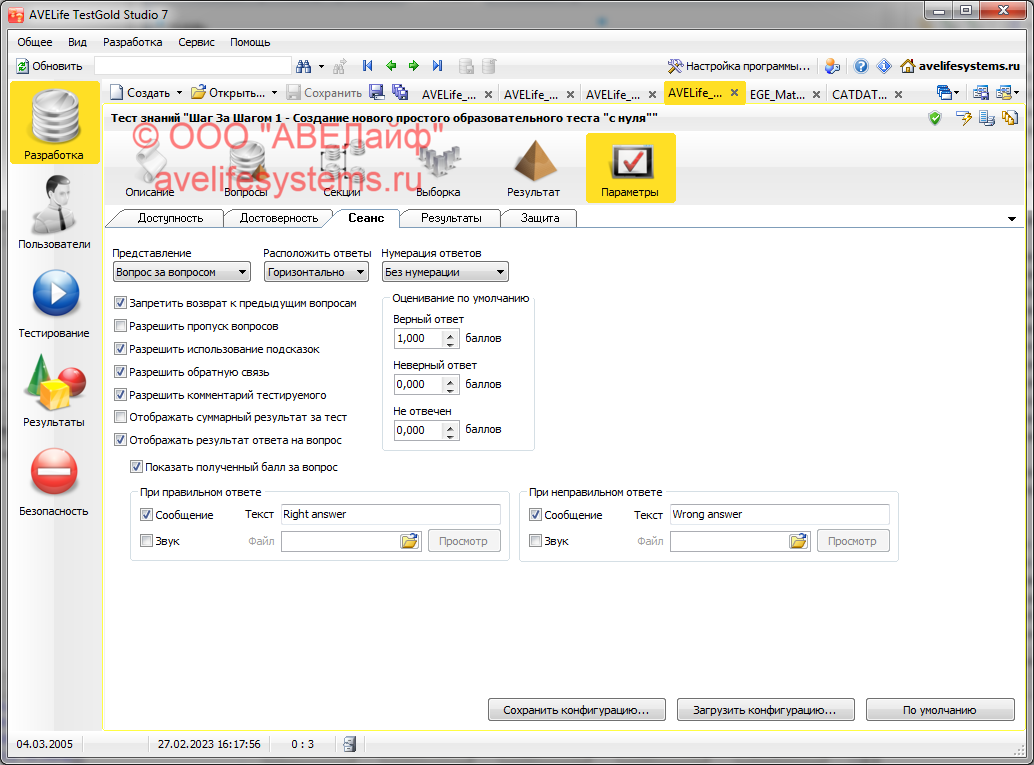
Task: Uncheck Разрешить обратную связь
Action: (121, 372)
